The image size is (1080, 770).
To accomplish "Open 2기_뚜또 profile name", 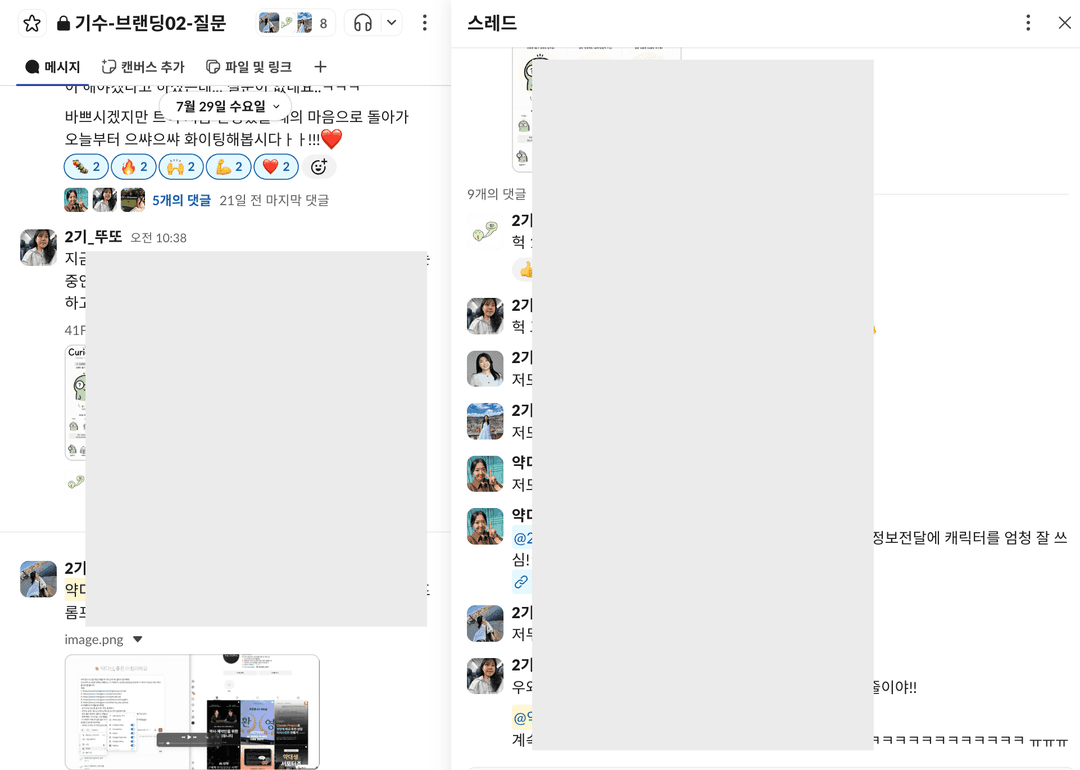I will (x=93, y=237).
